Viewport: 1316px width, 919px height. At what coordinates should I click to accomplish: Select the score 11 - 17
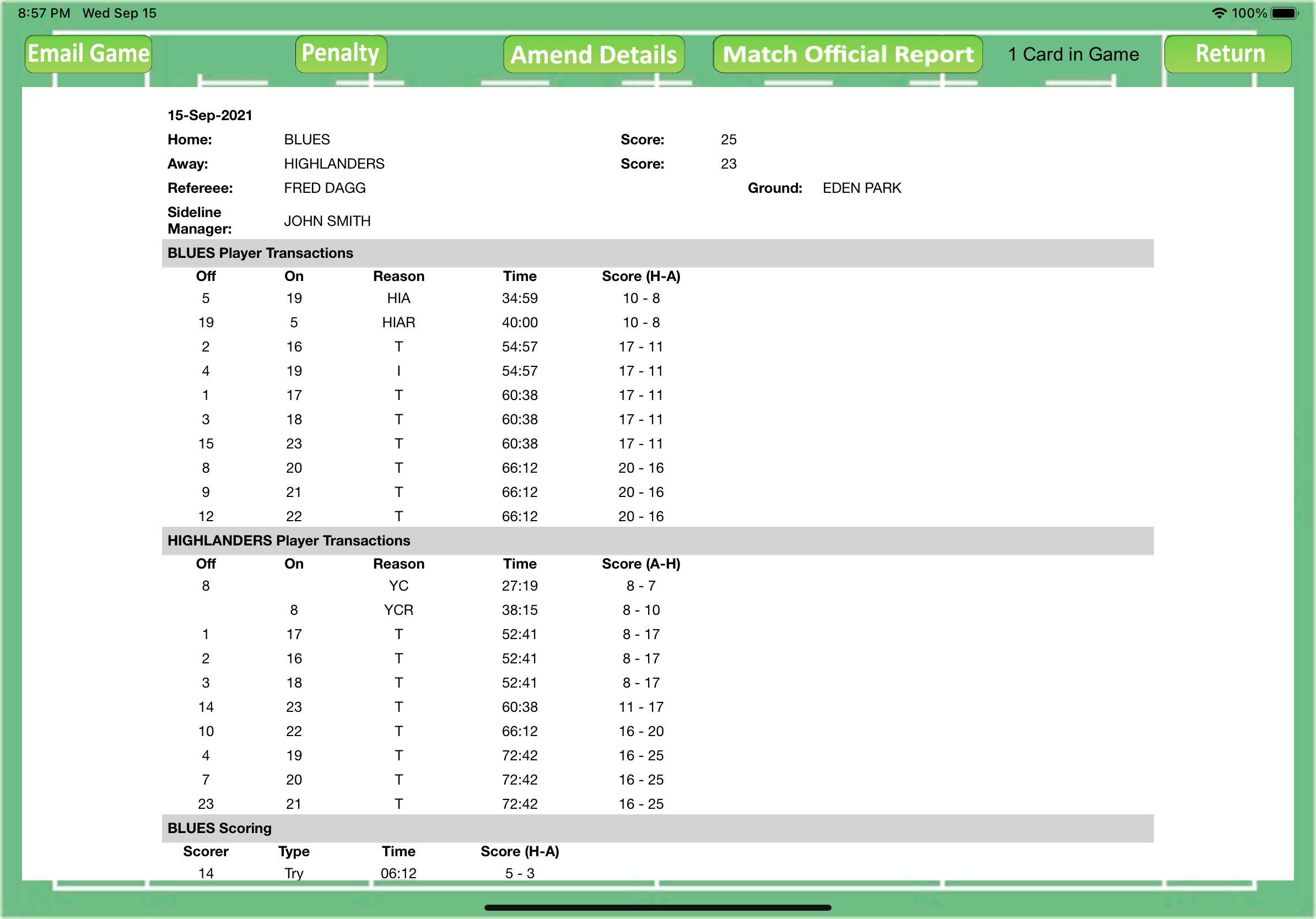(641, 707)
